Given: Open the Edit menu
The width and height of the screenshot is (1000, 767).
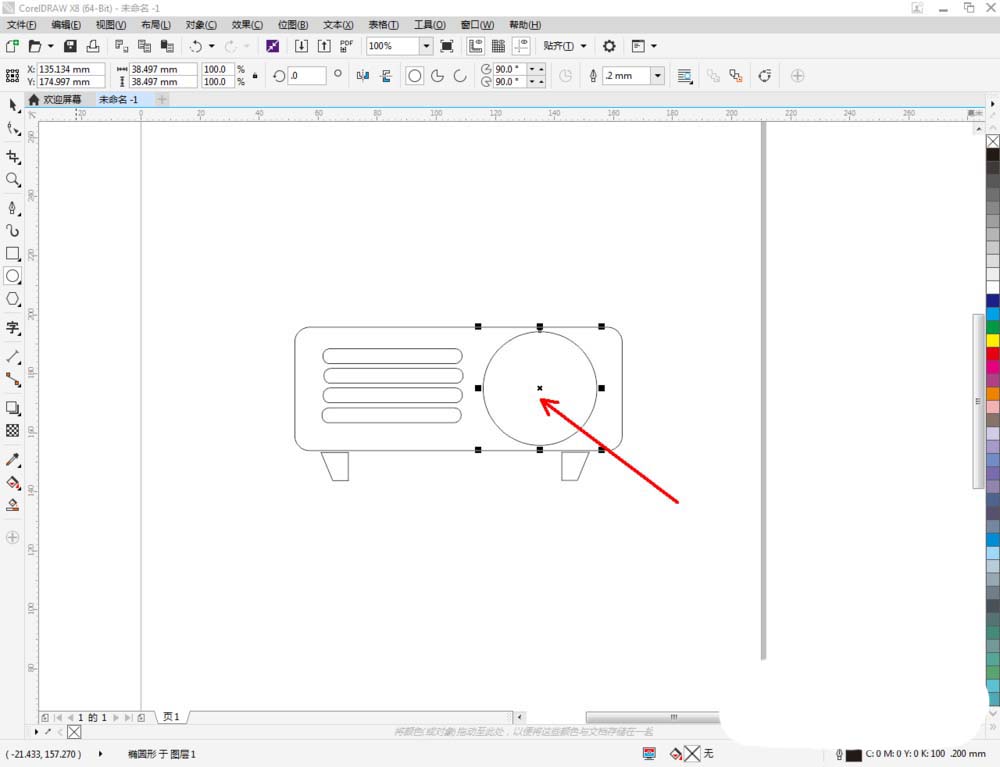Looking at the screenshot, I should [66, 25].
